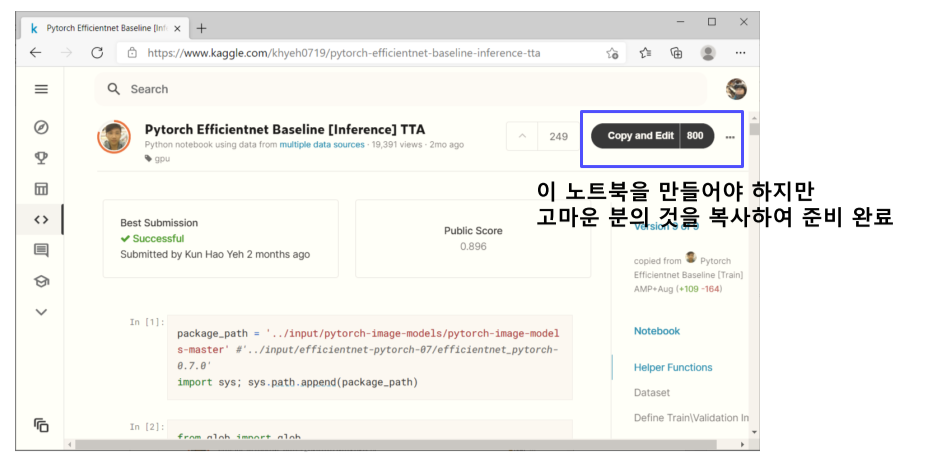Click the horizontal scrollbar right arrow
933x460 pixels.
click(742, 445)
